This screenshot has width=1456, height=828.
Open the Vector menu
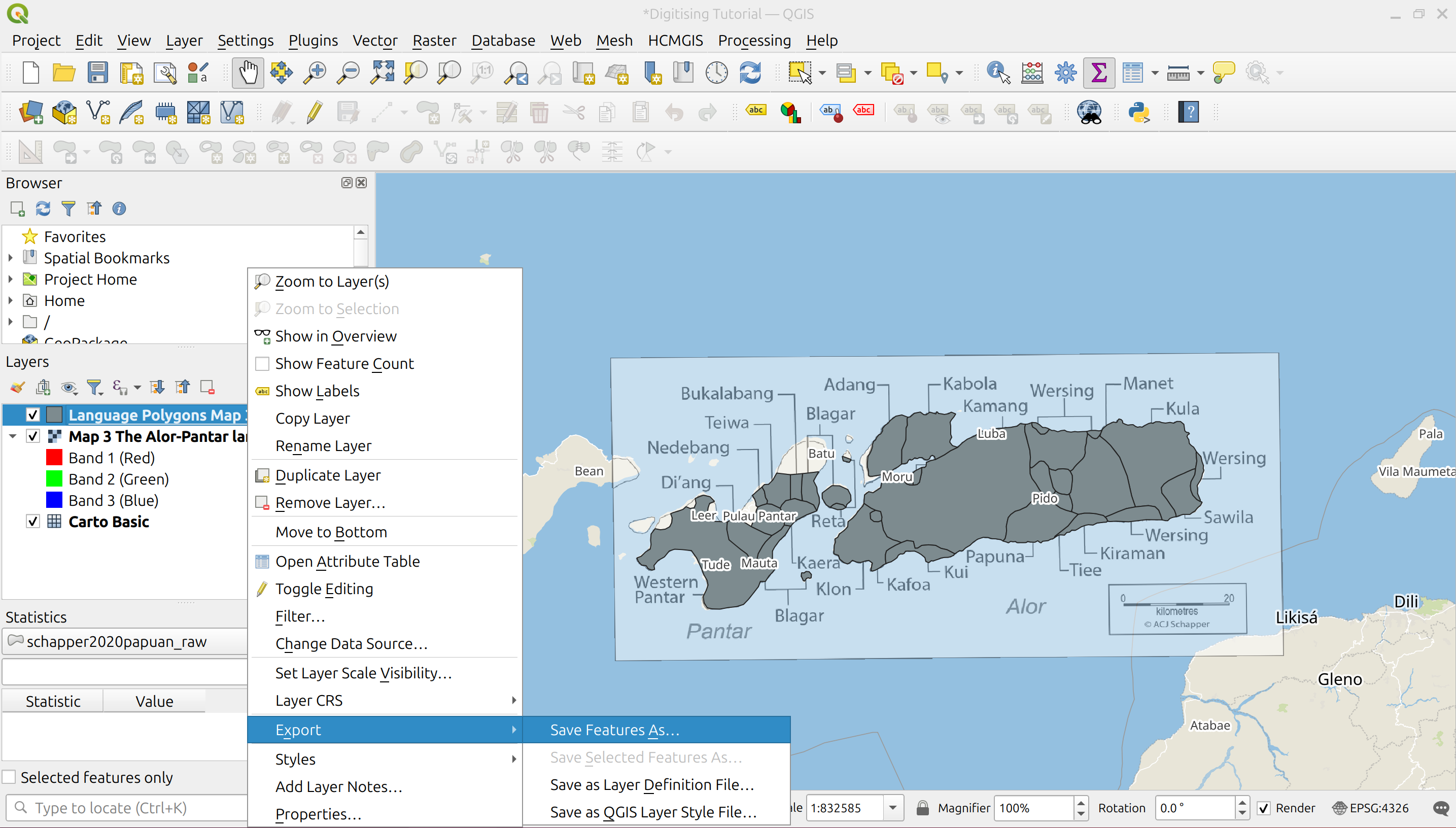pyautogui.click(x=375, y=41)
